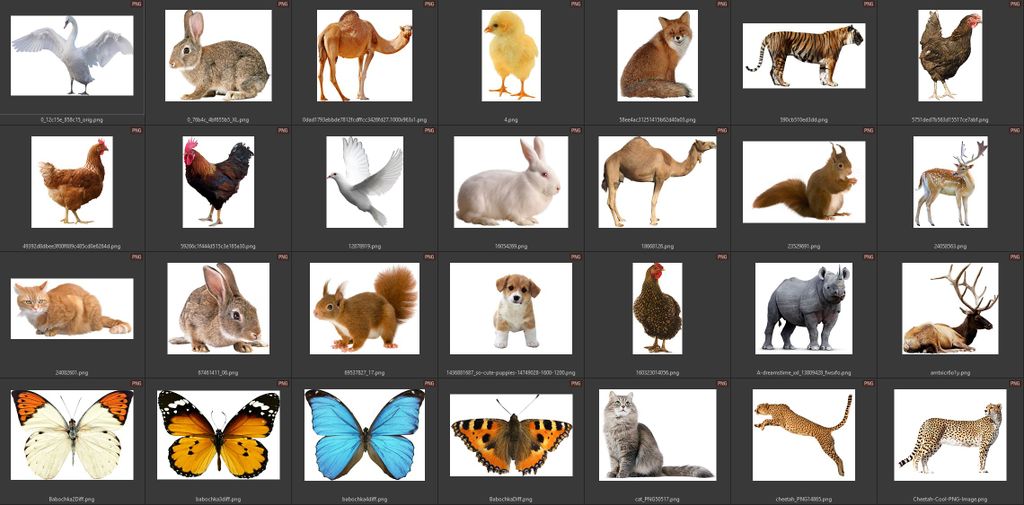Select the black rooster with red comb
Viewport: 1024px width, 505px height.
click(x=218, y=181)
